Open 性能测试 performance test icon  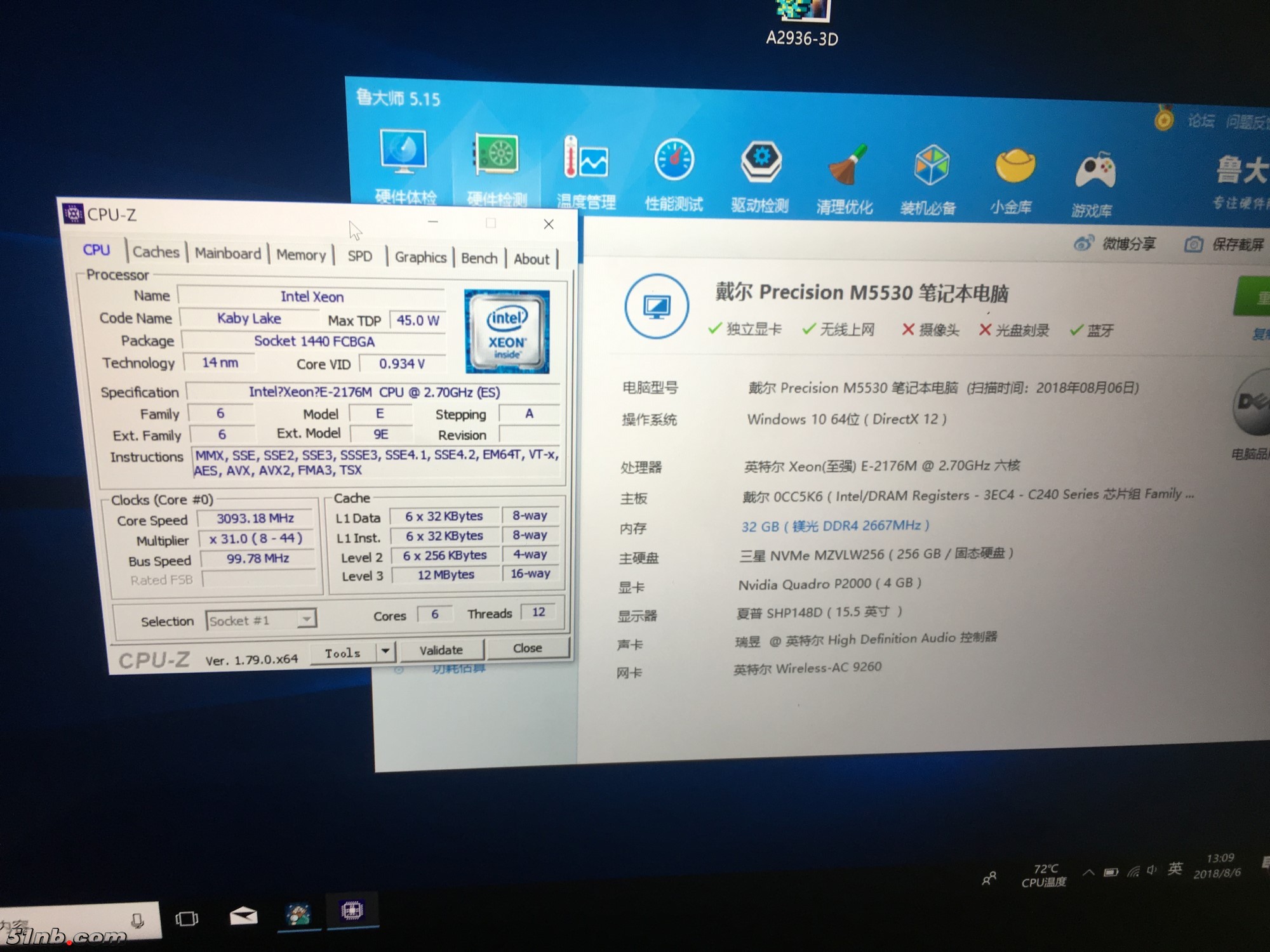(674, 161)
